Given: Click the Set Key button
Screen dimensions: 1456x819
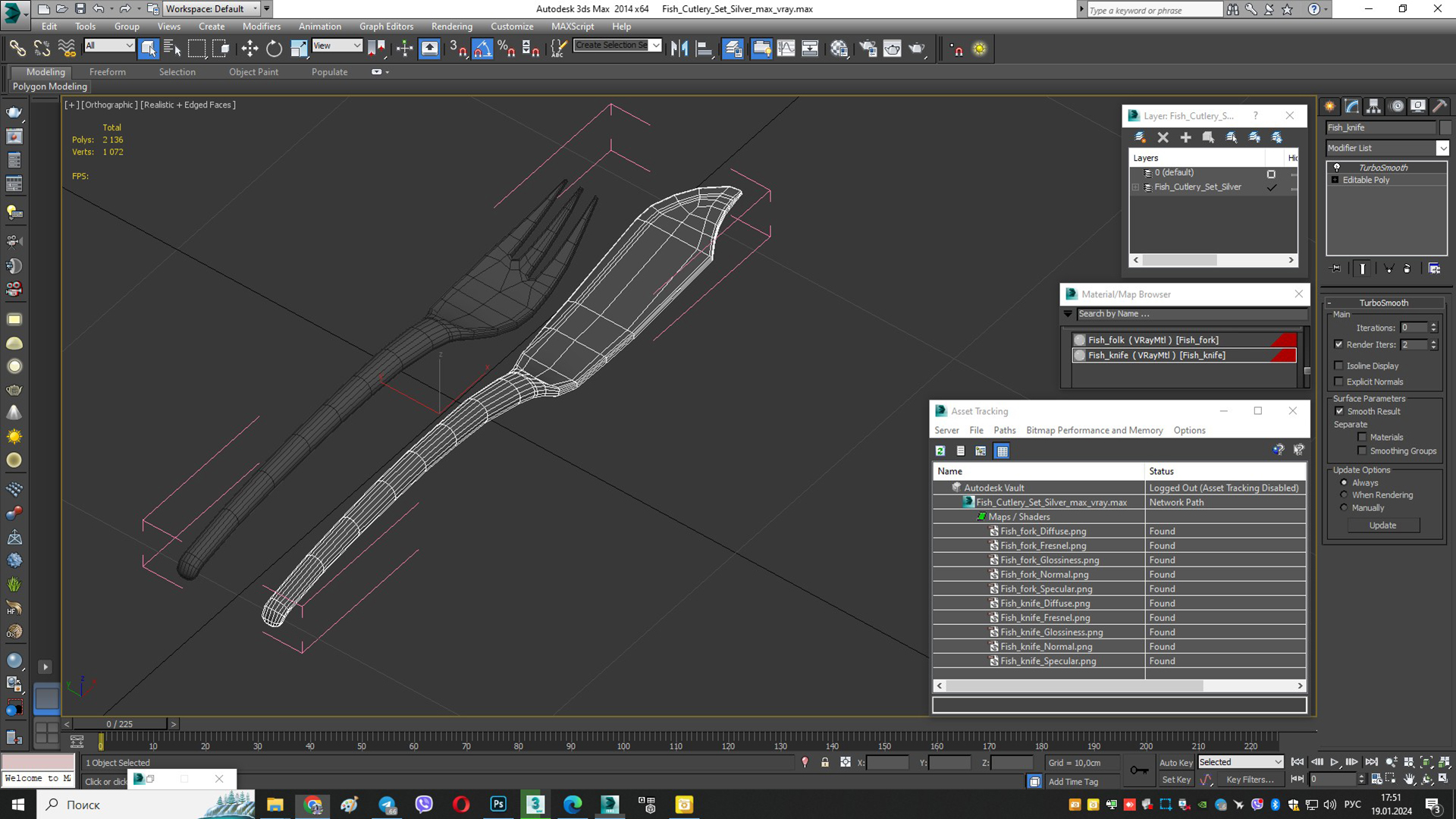Looking at the screenshot, I should tap(1176, 780).
